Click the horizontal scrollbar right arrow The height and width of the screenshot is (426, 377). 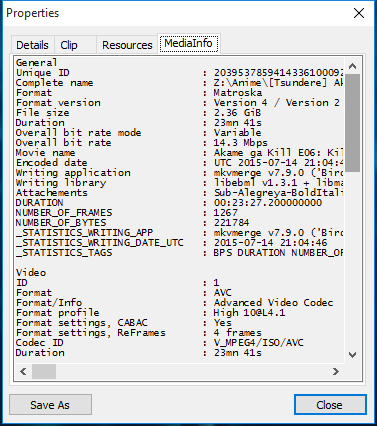click(336, 371)
